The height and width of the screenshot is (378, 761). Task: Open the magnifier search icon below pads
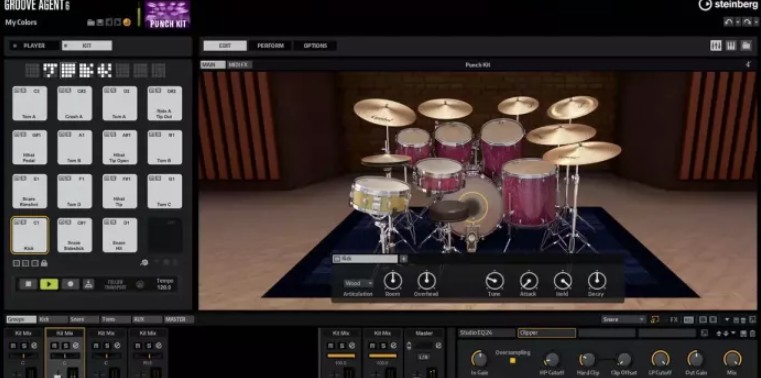pyautogui.click(x=144, y=263)
